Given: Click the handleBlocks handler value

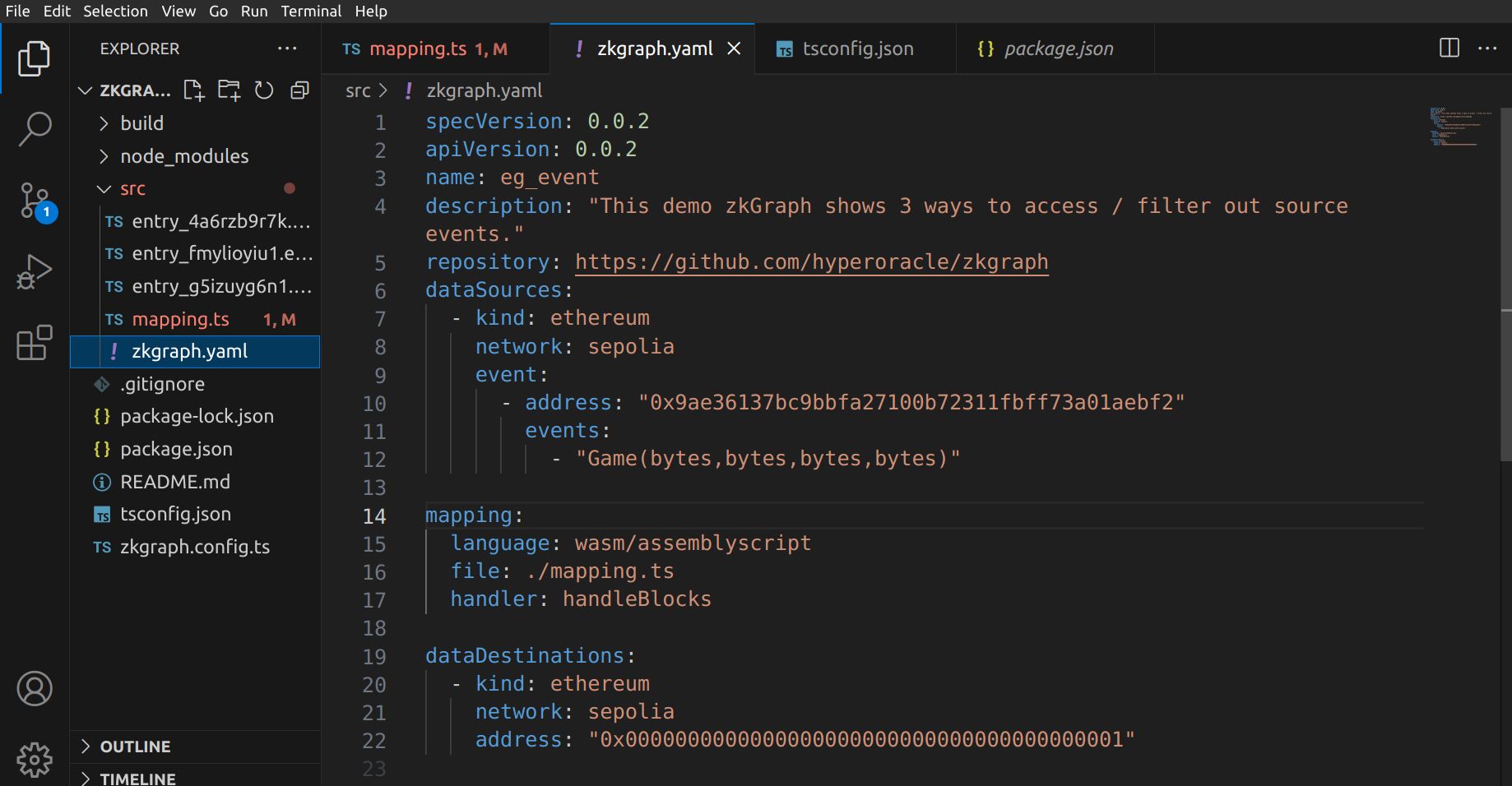Looking at the screenshot, I should coord(637,599).
